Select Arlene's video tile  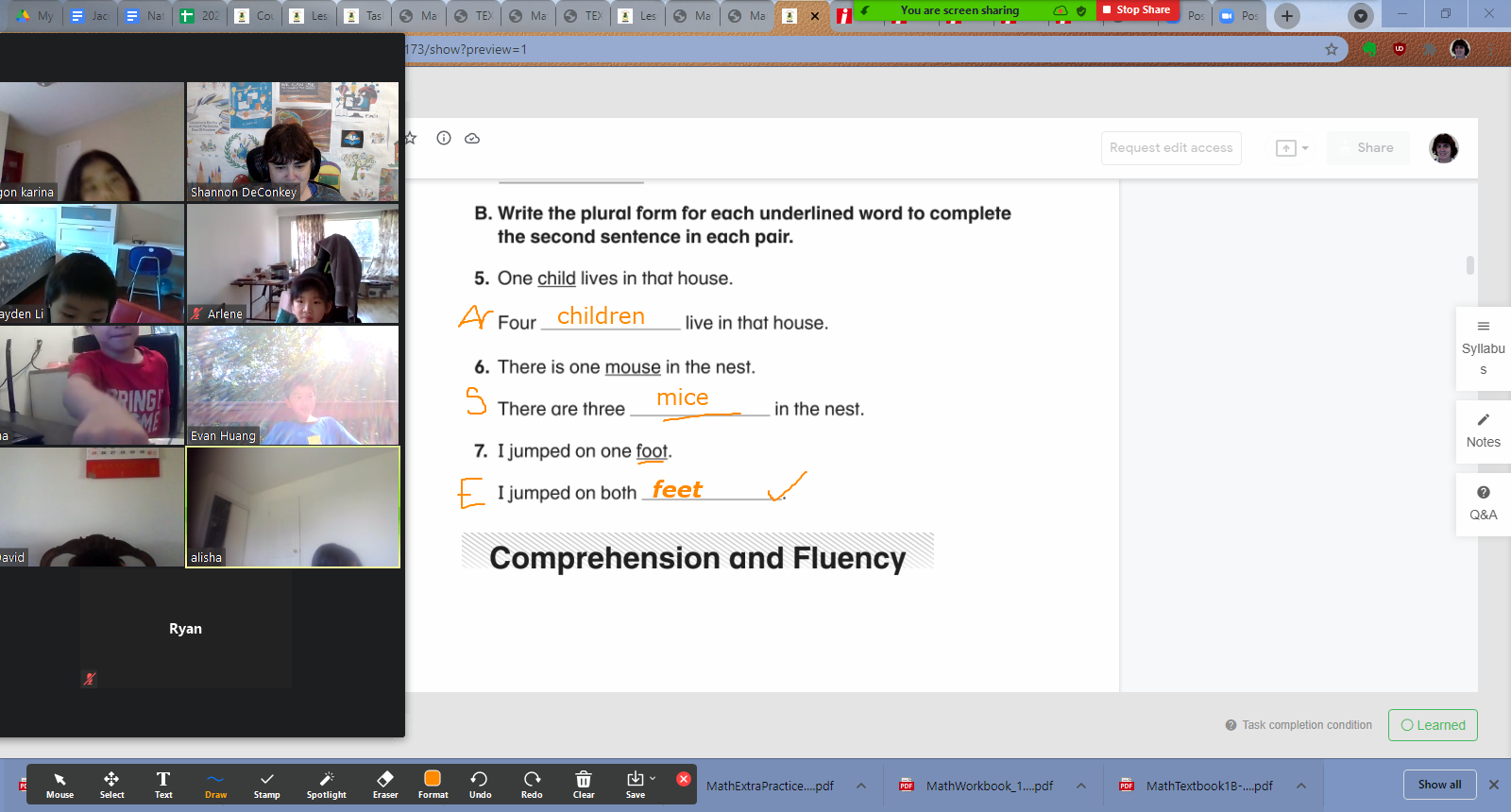pyautogui.click(x=293, y=263)
